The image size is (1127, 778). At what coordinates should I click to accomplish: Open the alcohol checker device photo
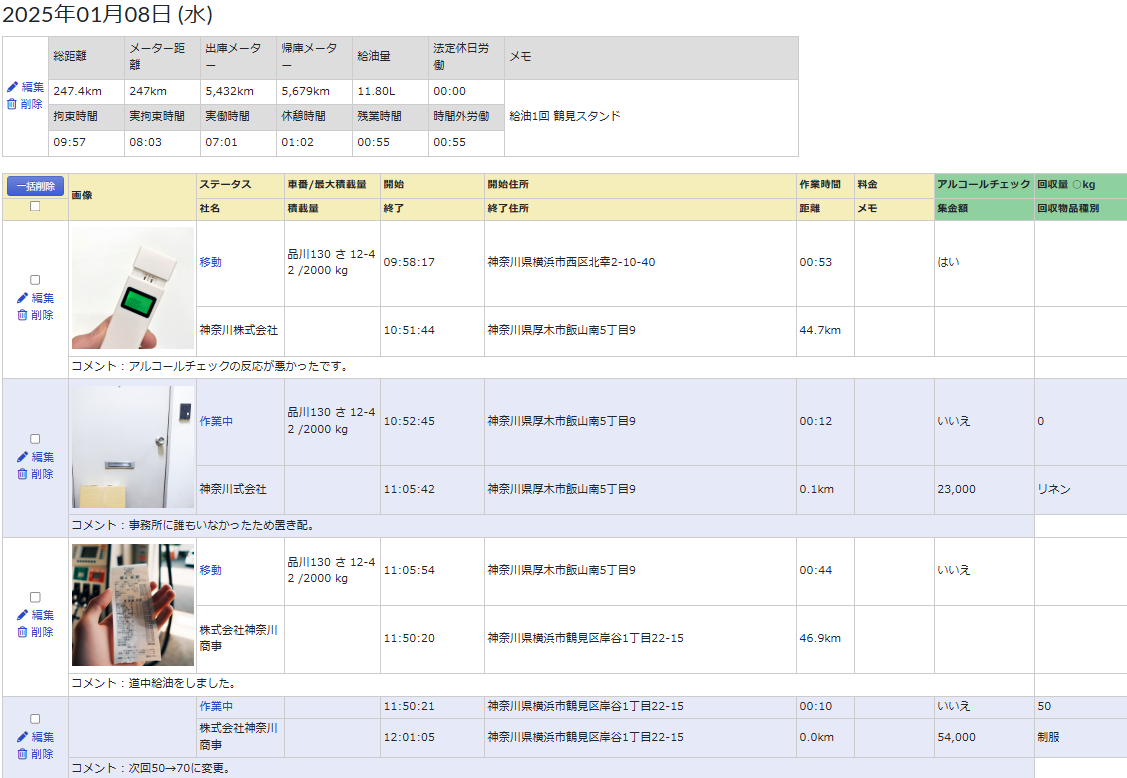[x=133, y=288]
